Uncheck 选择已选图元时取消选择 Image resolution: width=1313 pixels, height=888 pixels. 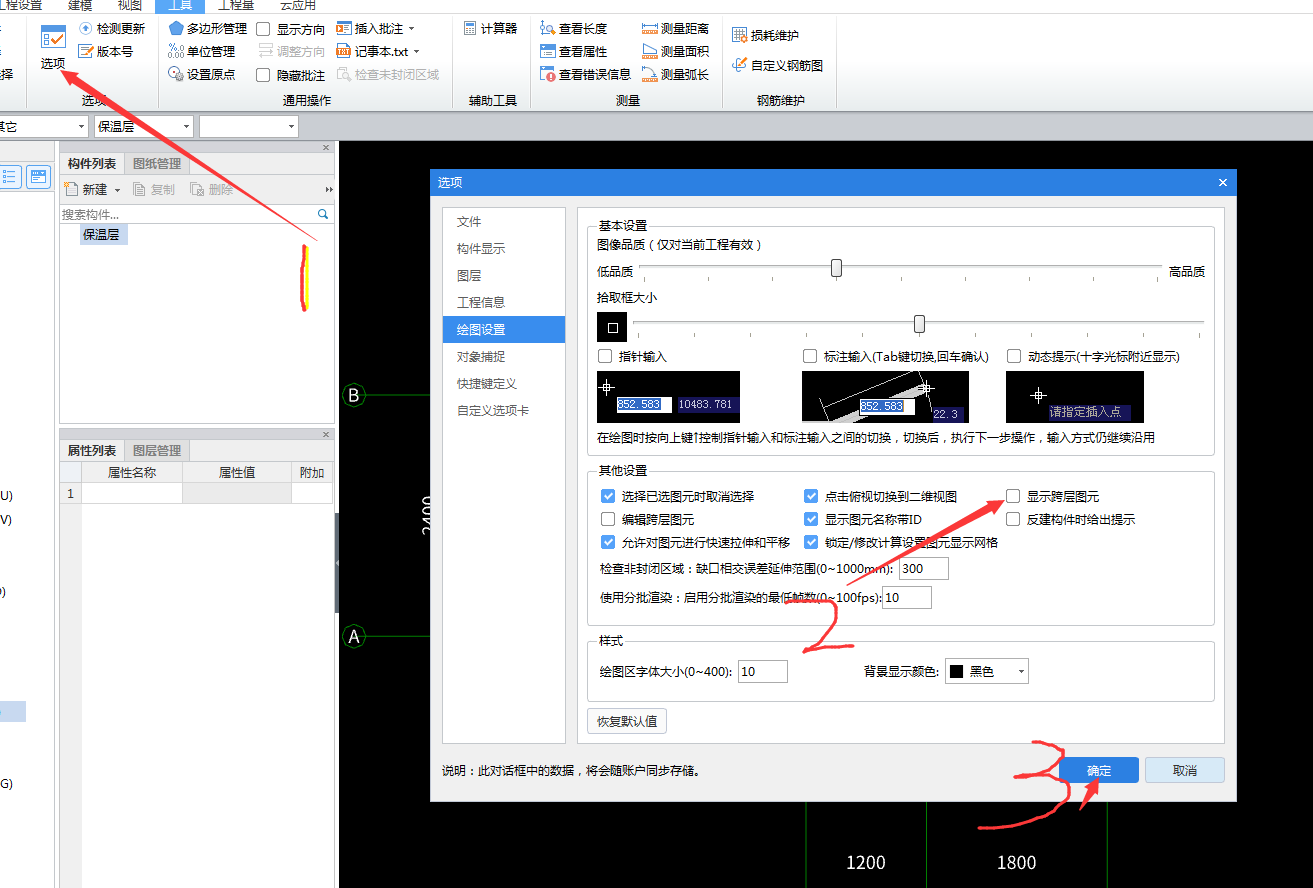[608, 496]
